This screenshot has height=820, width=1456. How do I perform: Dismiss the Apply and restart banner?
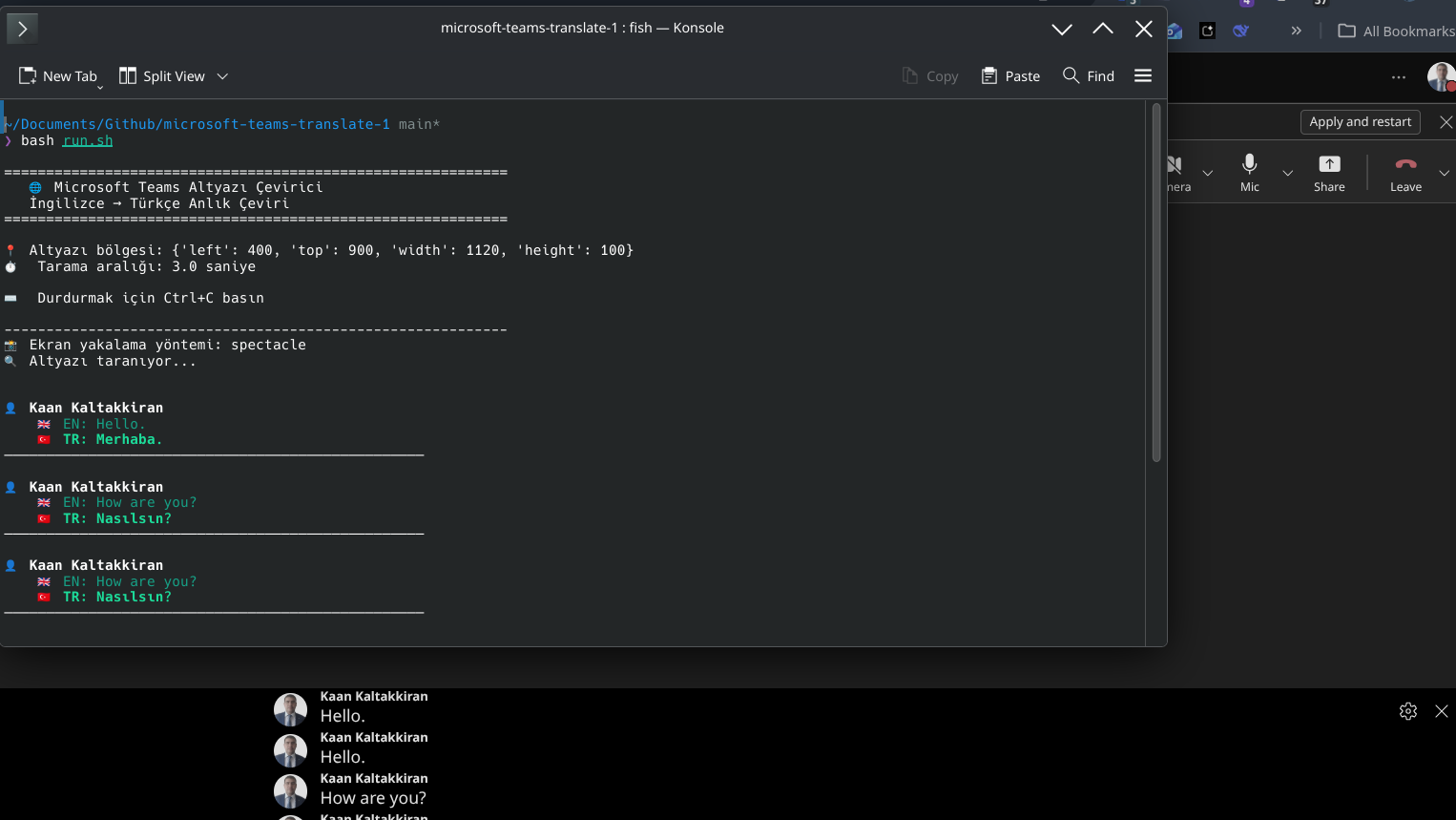tap(1446, 122)
